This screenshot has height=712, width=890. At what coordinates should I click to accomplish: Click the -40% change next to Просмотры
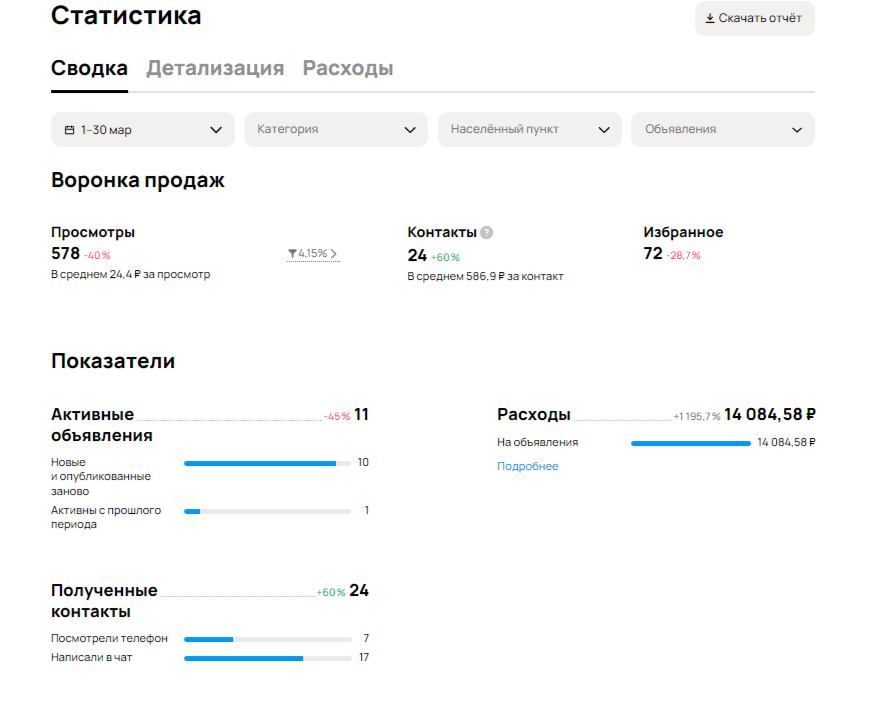coord(97,256)
